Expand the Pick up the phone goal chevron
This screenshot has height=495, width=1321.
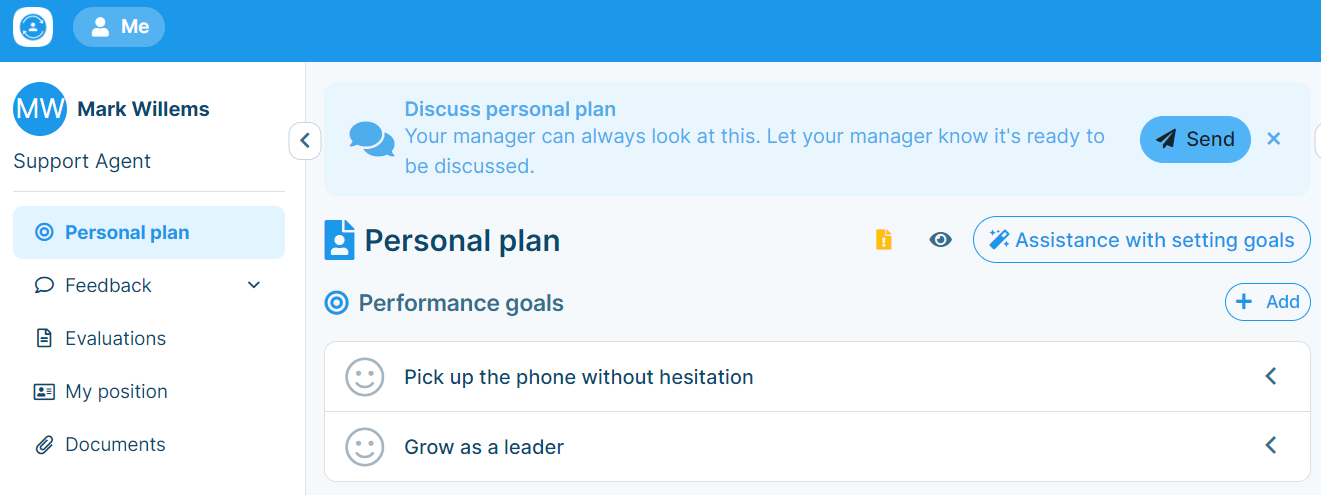pyautogui.click(x=1271, y=377)
